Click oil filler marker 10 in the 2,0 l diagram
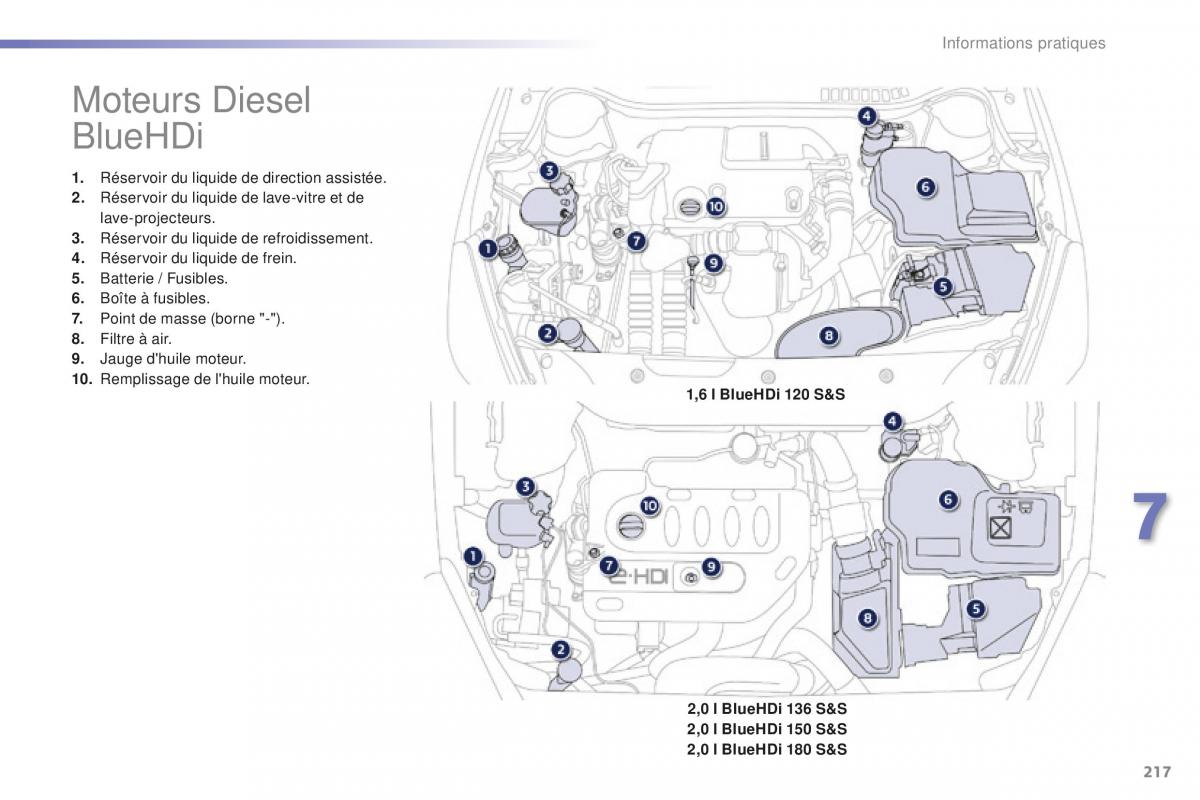1200x800 pixels. 650,506
